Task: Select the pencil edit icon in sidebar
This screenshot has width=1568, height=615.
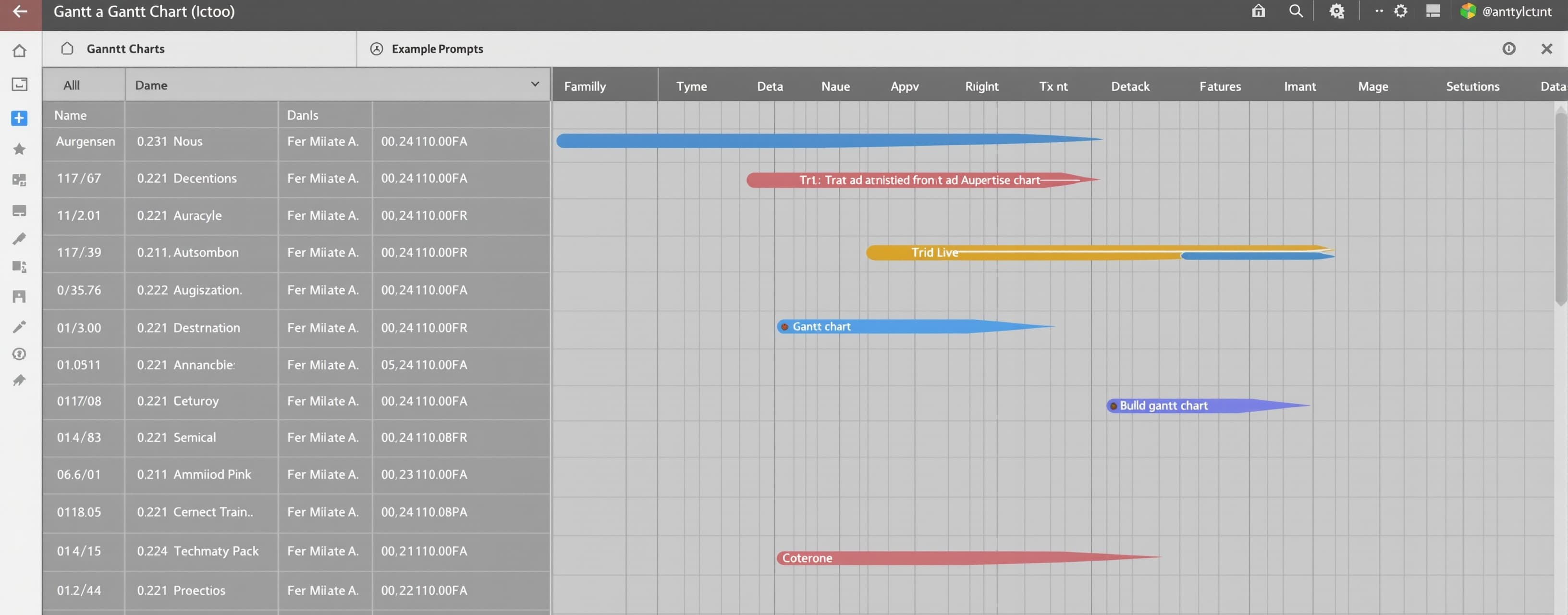Action: click(x=20, y=326)
